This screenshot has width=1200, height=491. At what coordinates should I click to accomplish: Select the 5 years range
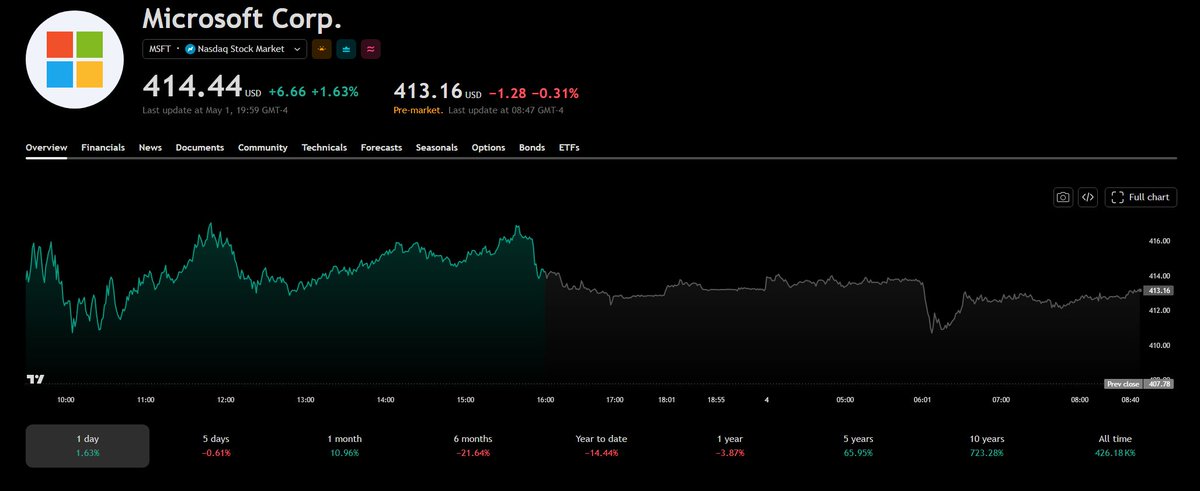pos(858,446)
